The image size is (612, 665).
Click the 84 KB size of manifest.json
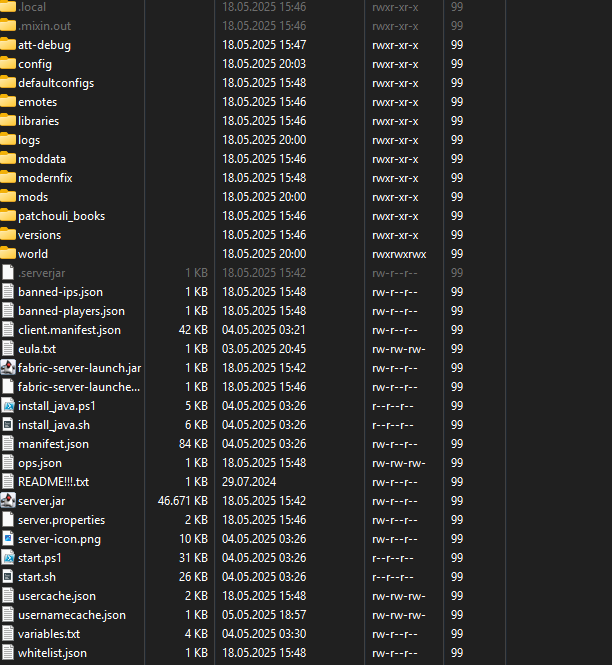point(193,444)
